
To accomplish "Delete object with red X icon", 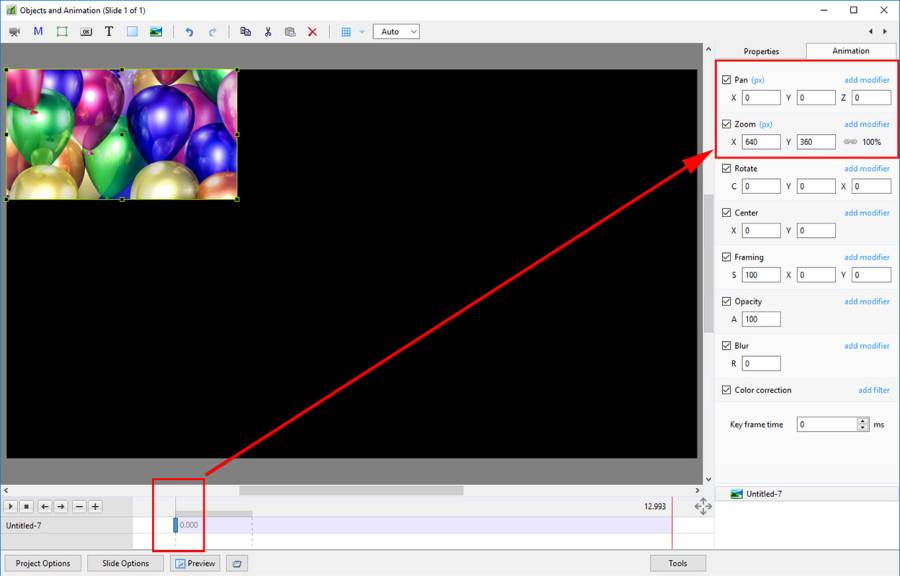I will (x=312, y=32).
